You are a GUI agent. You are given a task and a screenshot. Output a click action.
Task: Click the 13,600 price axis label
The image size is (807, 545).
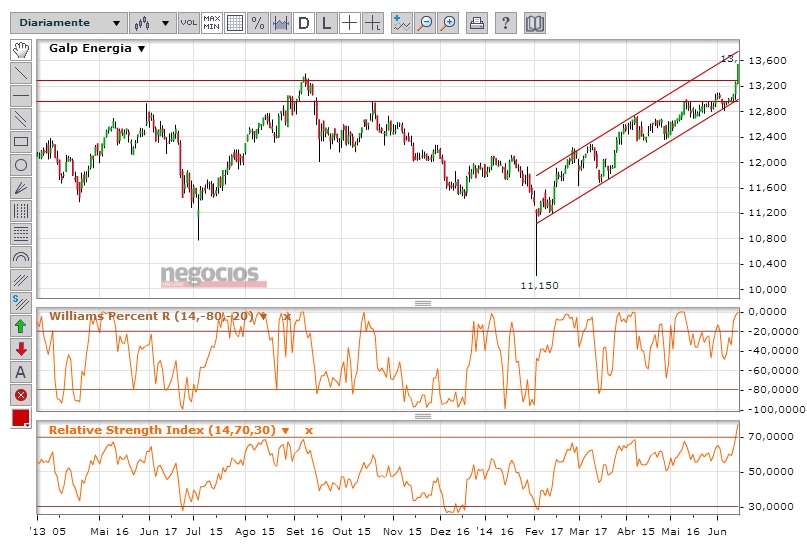pyautogui.click(x=767, y=61)
